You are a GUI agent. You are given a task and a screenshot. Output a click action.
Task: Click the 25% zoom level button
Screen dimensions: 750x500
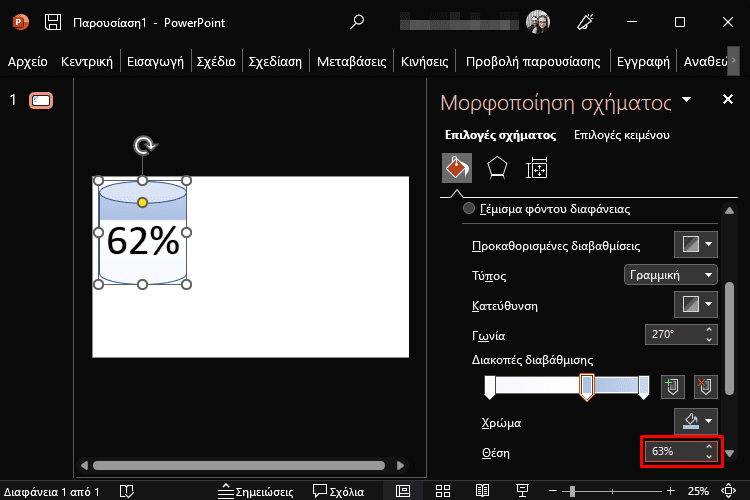coord(698,491)
